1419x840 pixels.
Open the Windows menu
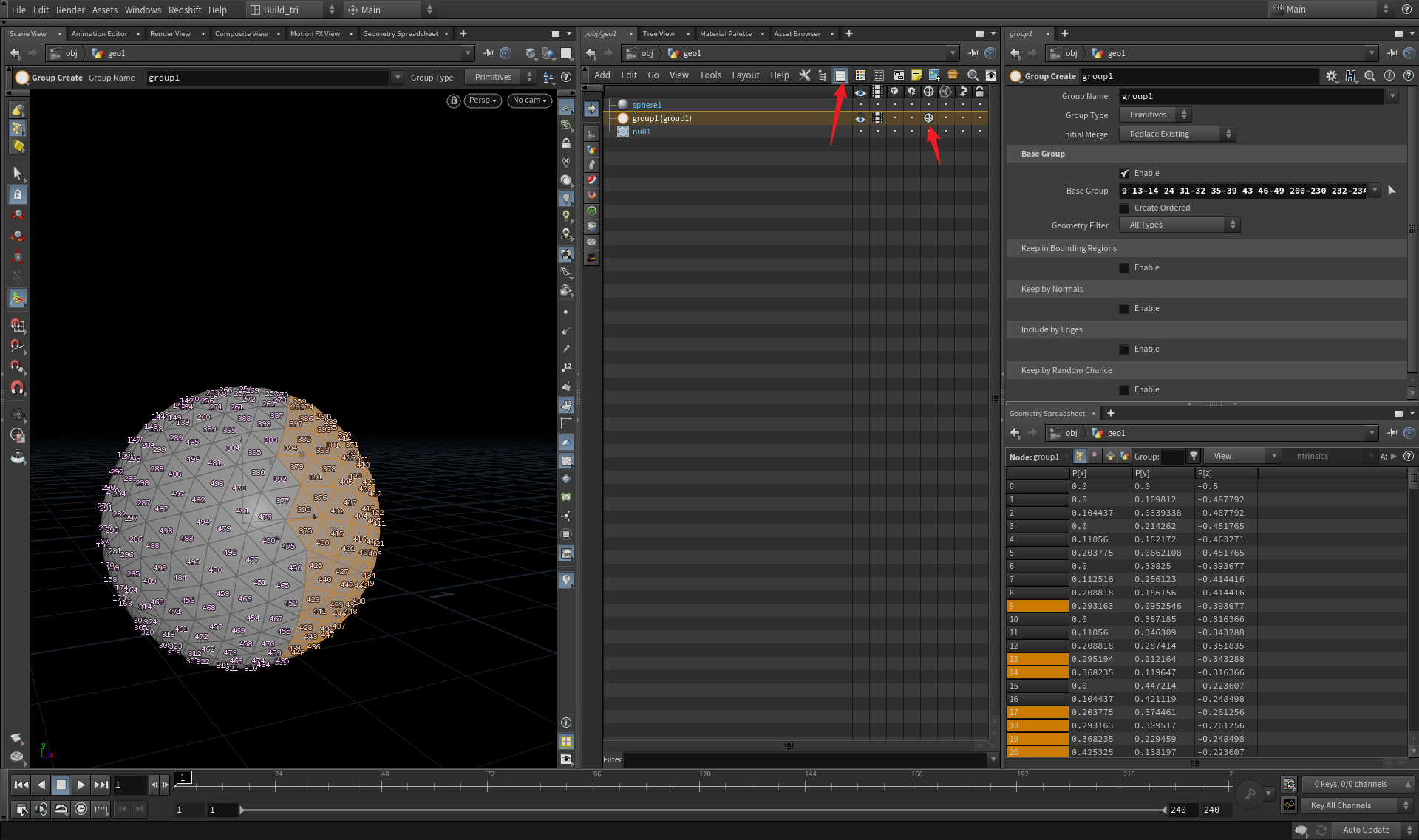(x=143, y=10)
